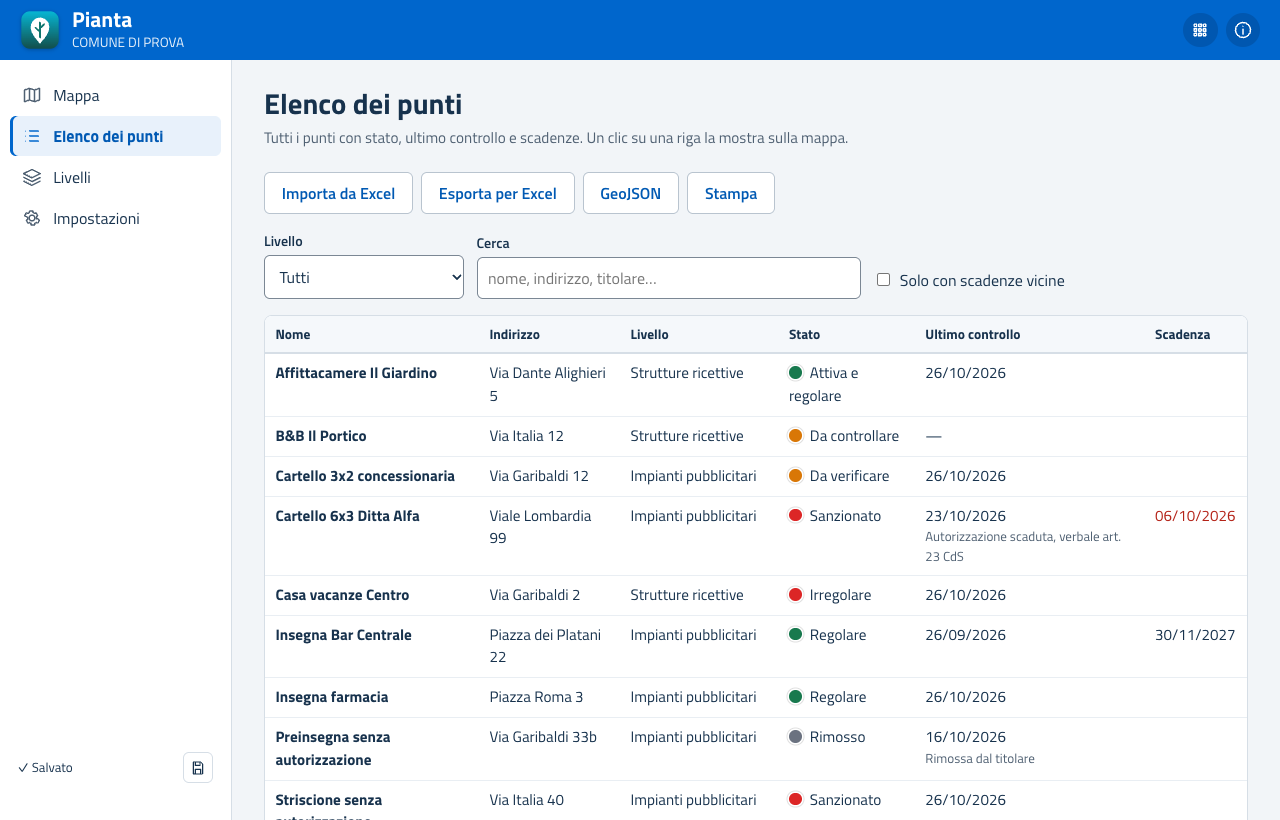
Task: Click the Stampa button
Action: pos(731,193)
